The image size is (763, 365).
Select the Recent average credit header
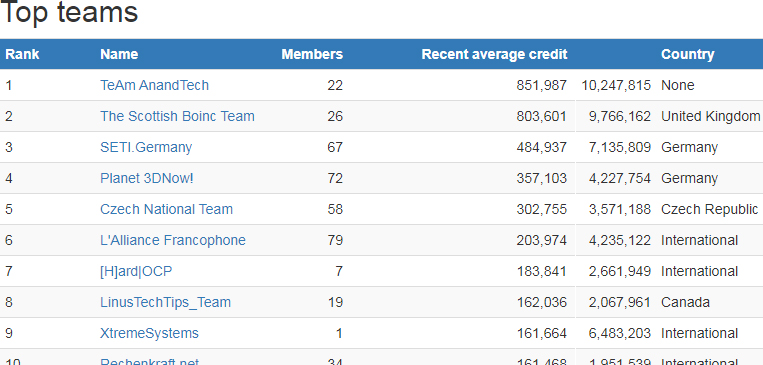tap(494, 54)
